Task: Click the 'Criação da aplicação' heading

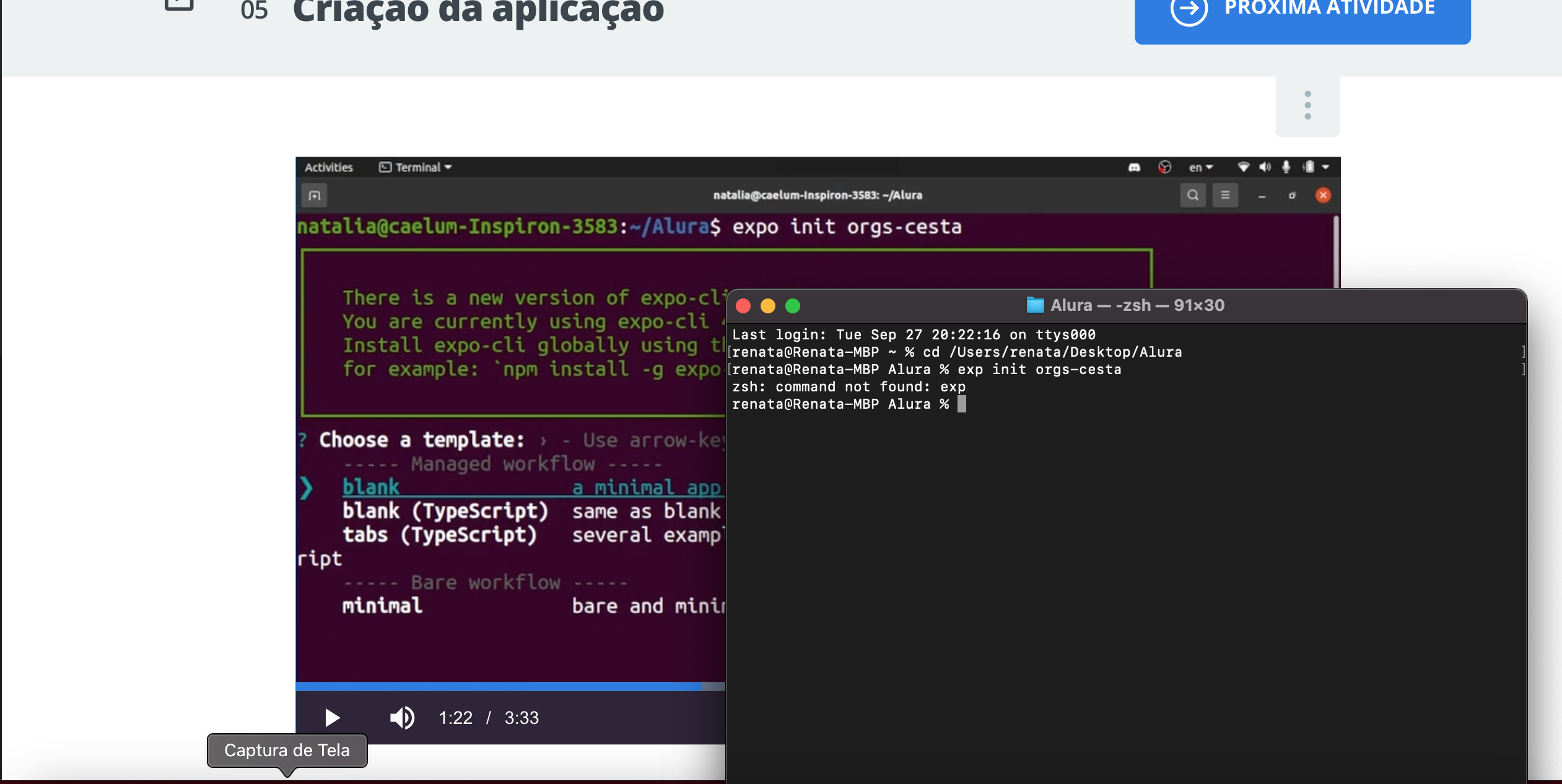Action: (478, 11)
